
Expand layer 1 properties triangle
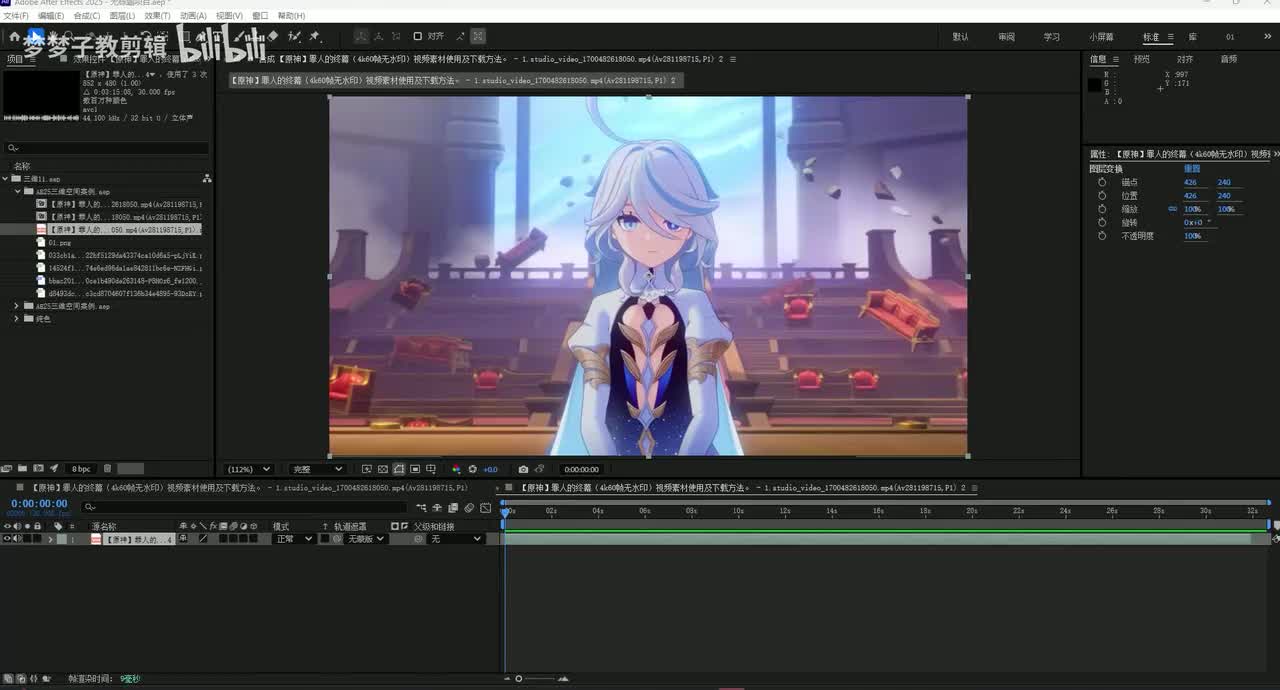(x=50, y=539)
